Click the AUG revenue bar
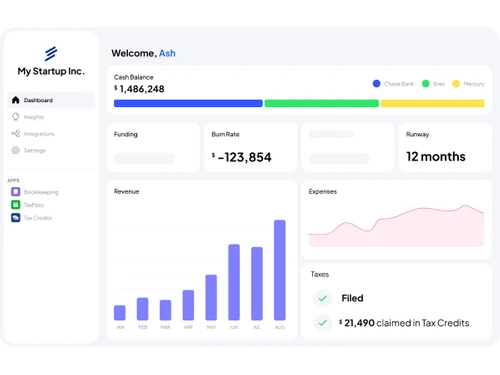Viewport: 500px width, 375px height. (x=280, y=270)
